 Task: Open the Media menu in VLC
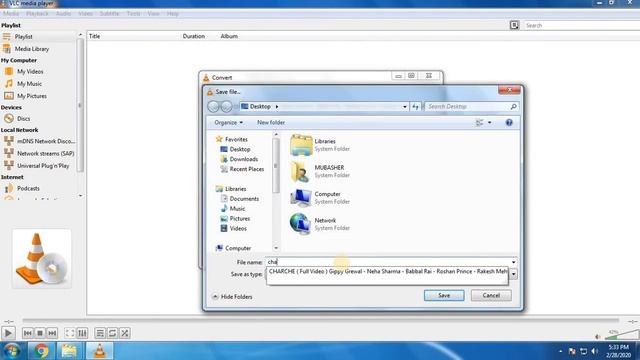point(11,13)
